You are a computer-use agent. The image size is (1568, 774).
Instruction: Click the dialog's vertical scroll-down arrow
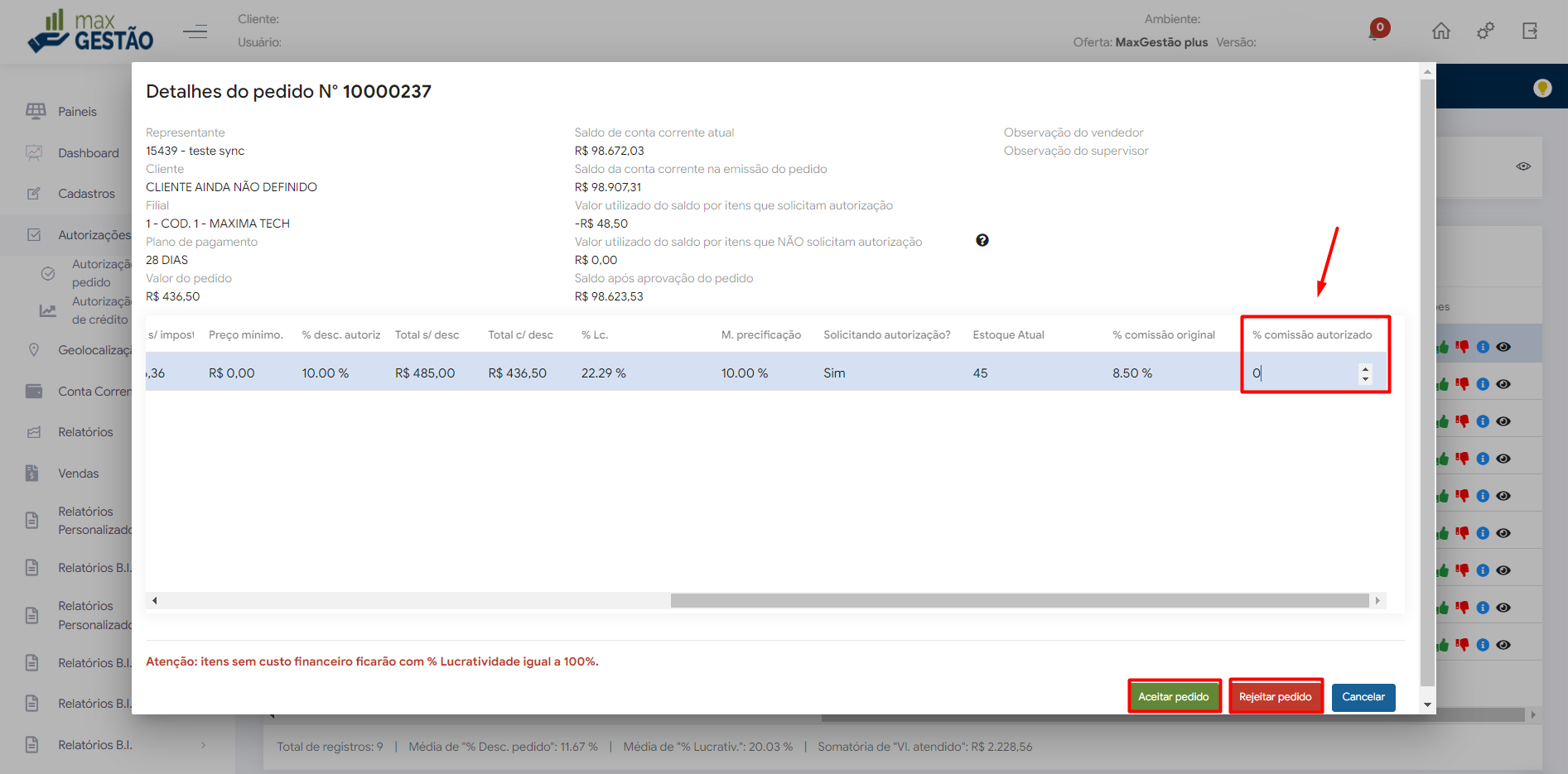click(x=1427, y=705)
